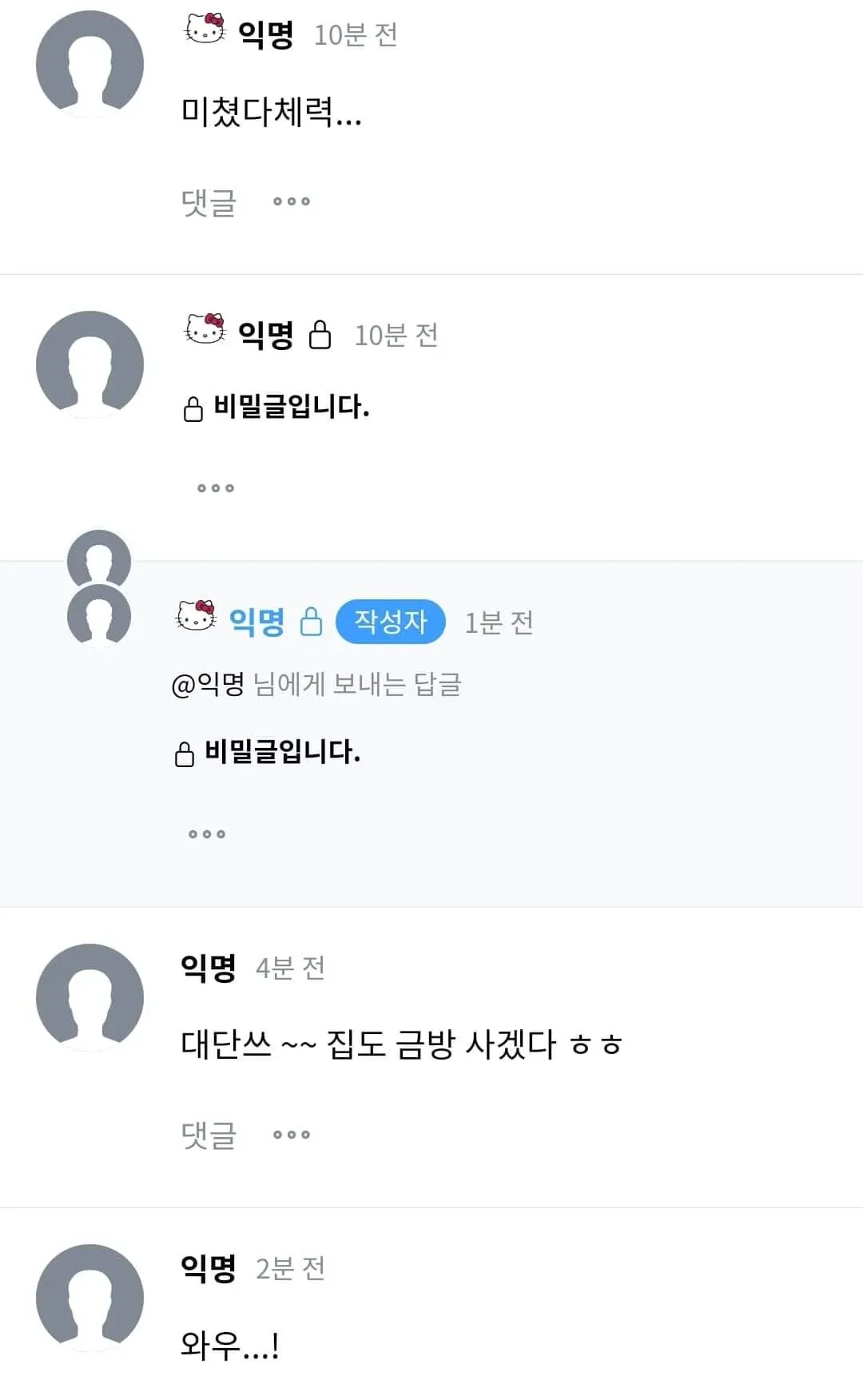Click the profile picture on the 와우 comment

click(90, 1299)
